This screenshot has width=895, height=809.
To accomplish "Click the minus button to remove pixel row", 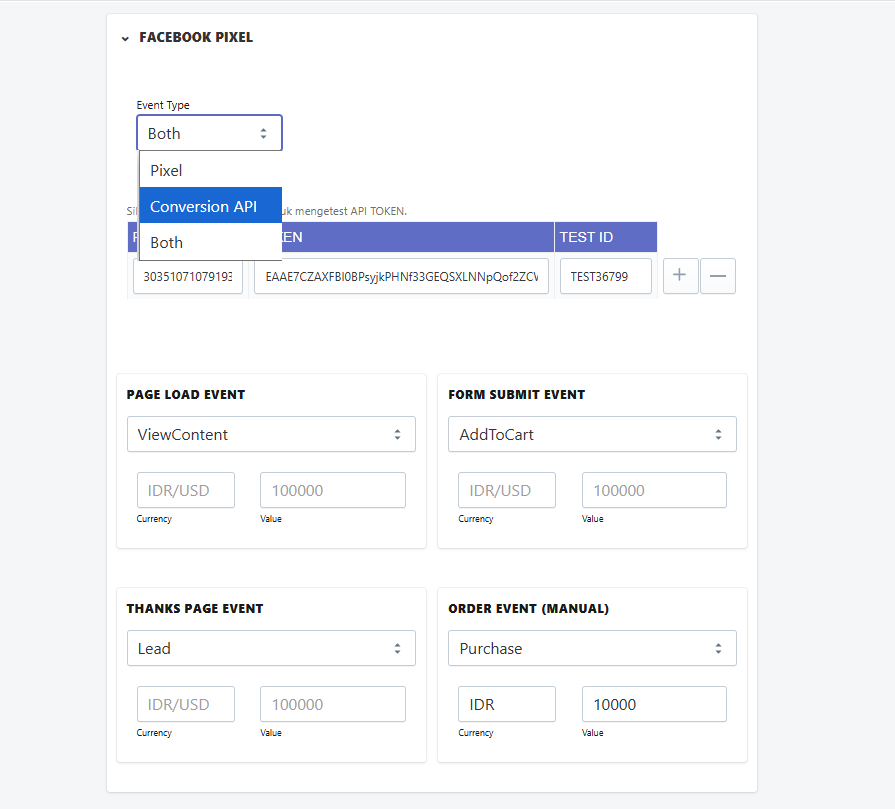I will click(x=718, y=276).
